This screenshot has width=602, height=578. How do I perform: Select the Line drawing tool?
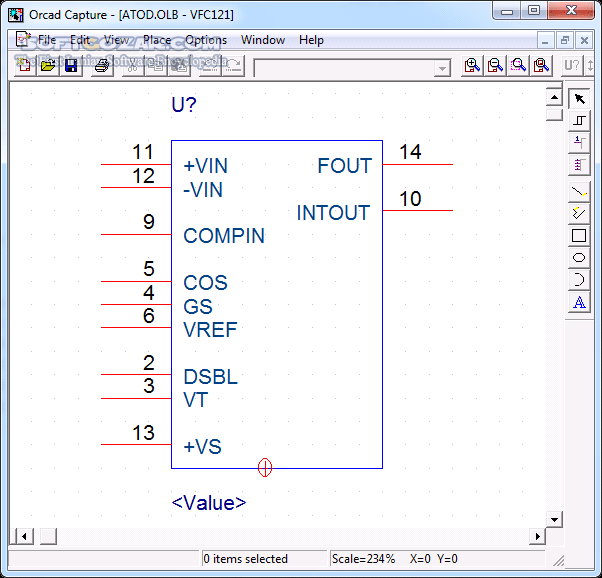(579, 190)
